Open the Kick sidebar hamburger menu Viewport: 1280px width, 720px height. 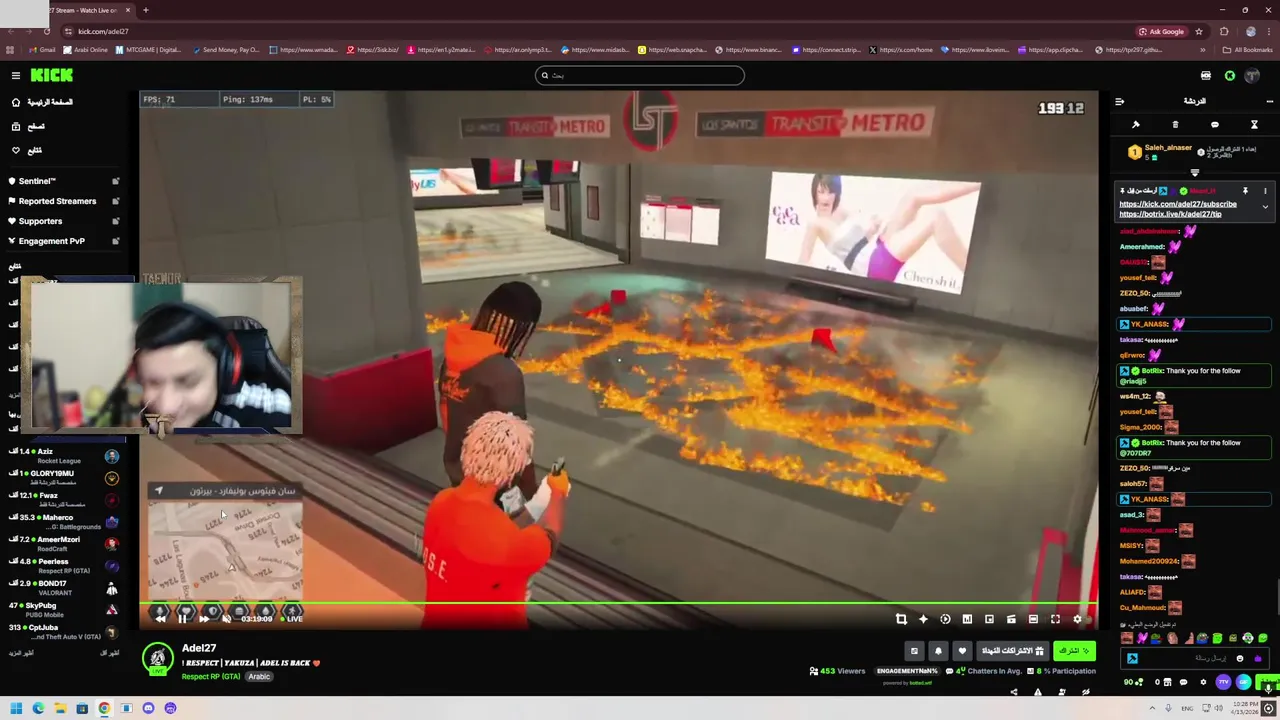[16, 75]
